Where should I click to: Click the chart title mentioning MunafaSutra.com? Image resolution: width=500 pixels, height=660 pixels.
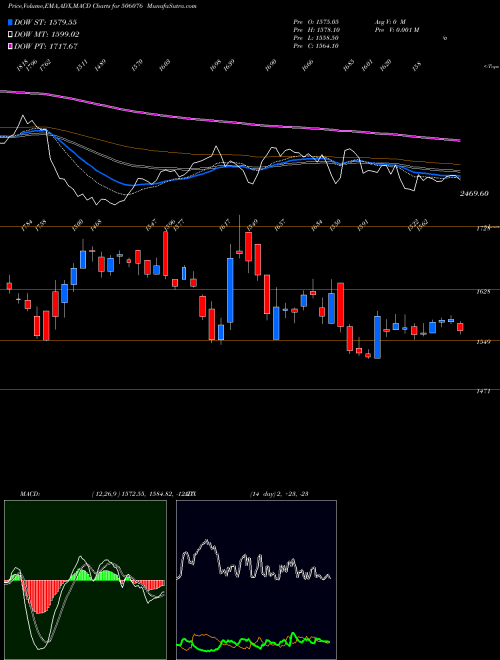(x=102, y=6)
